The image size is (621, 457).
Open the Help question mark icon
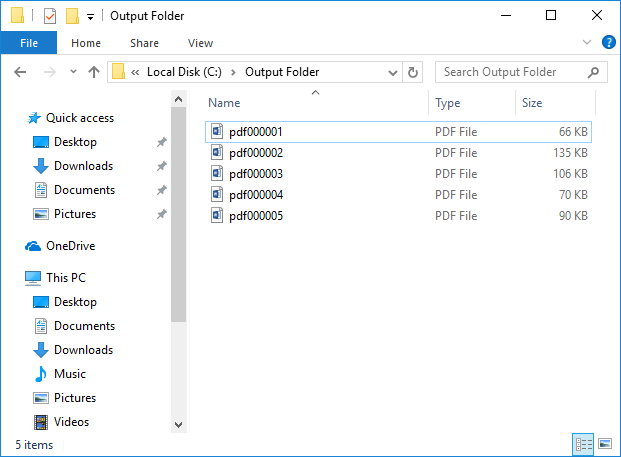(x=608, y=43)
